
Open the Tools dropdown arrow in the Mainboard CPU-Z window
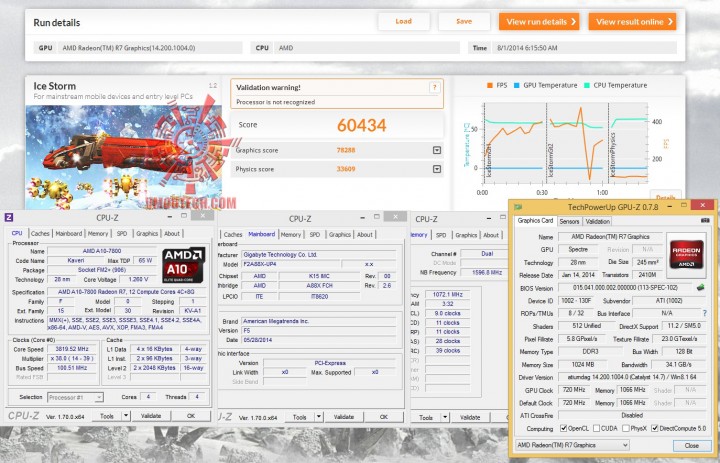coord(319,417)
